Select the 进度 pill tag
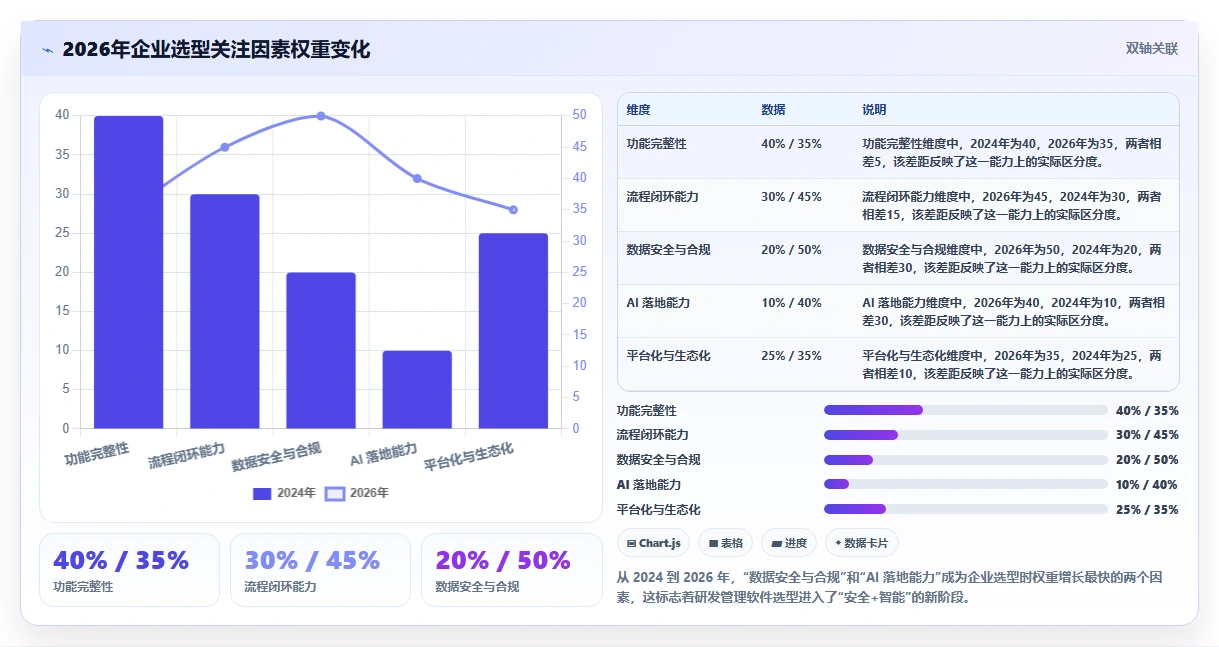This screenshot has width=1219, height=647. click(x=789, y=543)
